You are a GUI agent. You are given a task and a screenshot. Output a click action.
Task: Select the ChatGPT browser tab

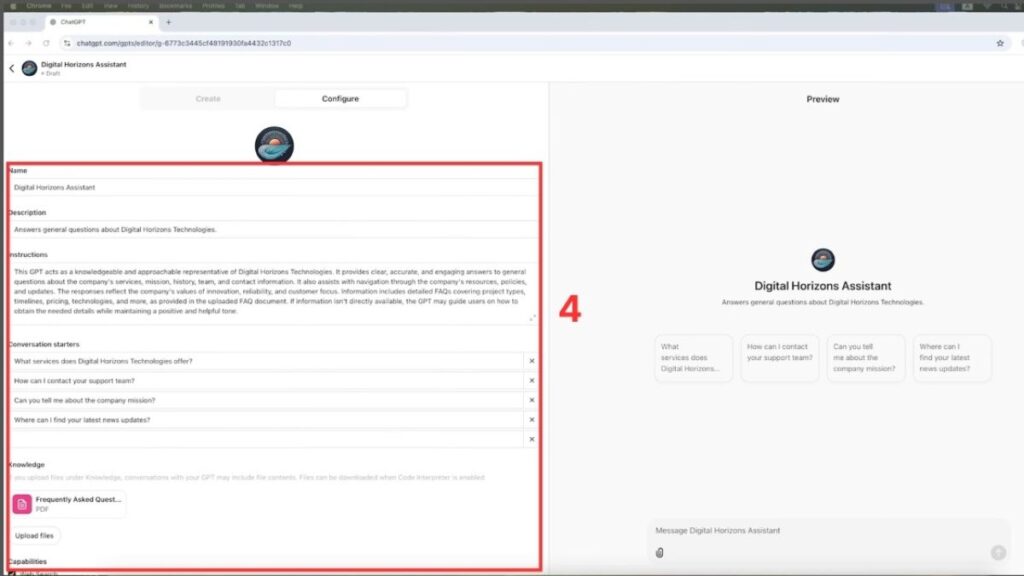[101, 22]
